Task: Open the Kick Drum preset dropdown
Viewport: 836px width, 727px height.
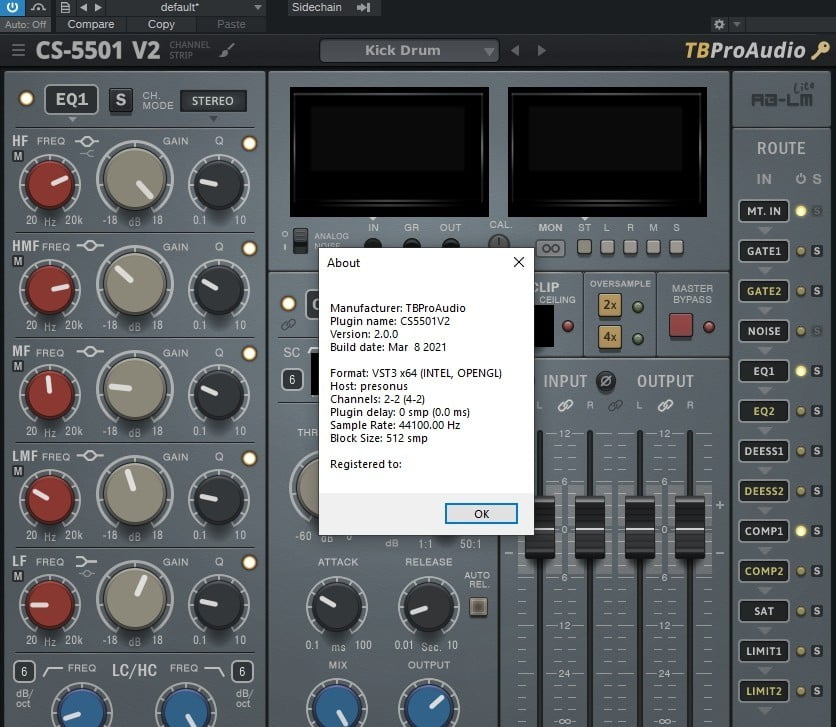Action: (409, 50)
